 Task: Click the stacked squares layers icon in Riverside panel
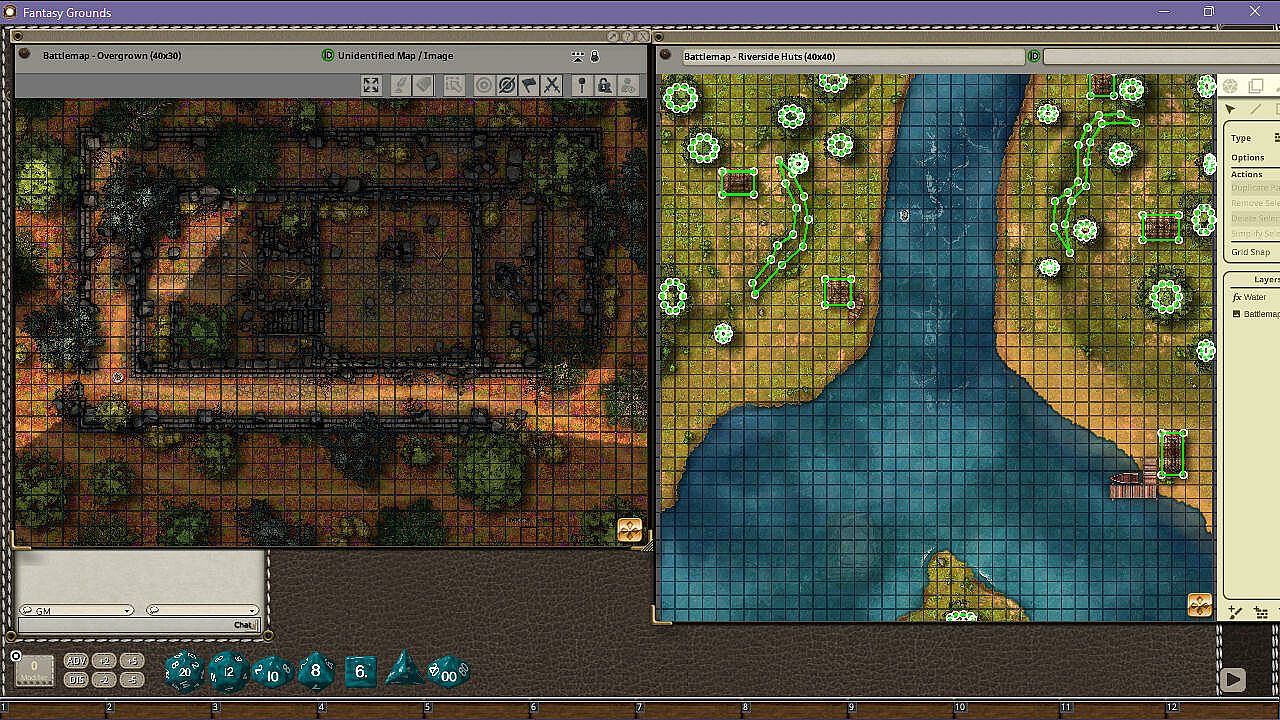pos(1255,86)
